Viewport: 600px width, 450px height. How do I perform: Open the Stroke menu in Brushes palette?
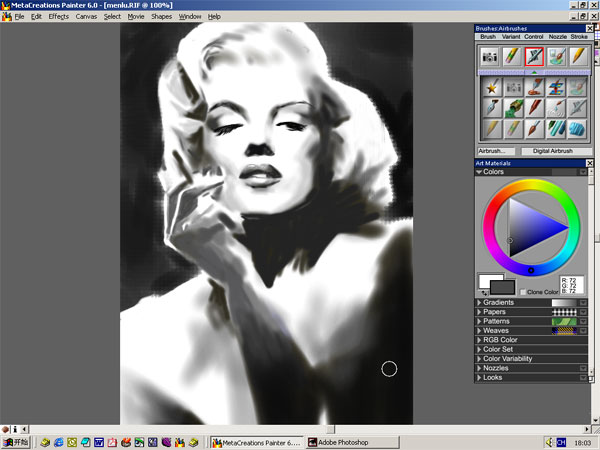tap(579, 37)
